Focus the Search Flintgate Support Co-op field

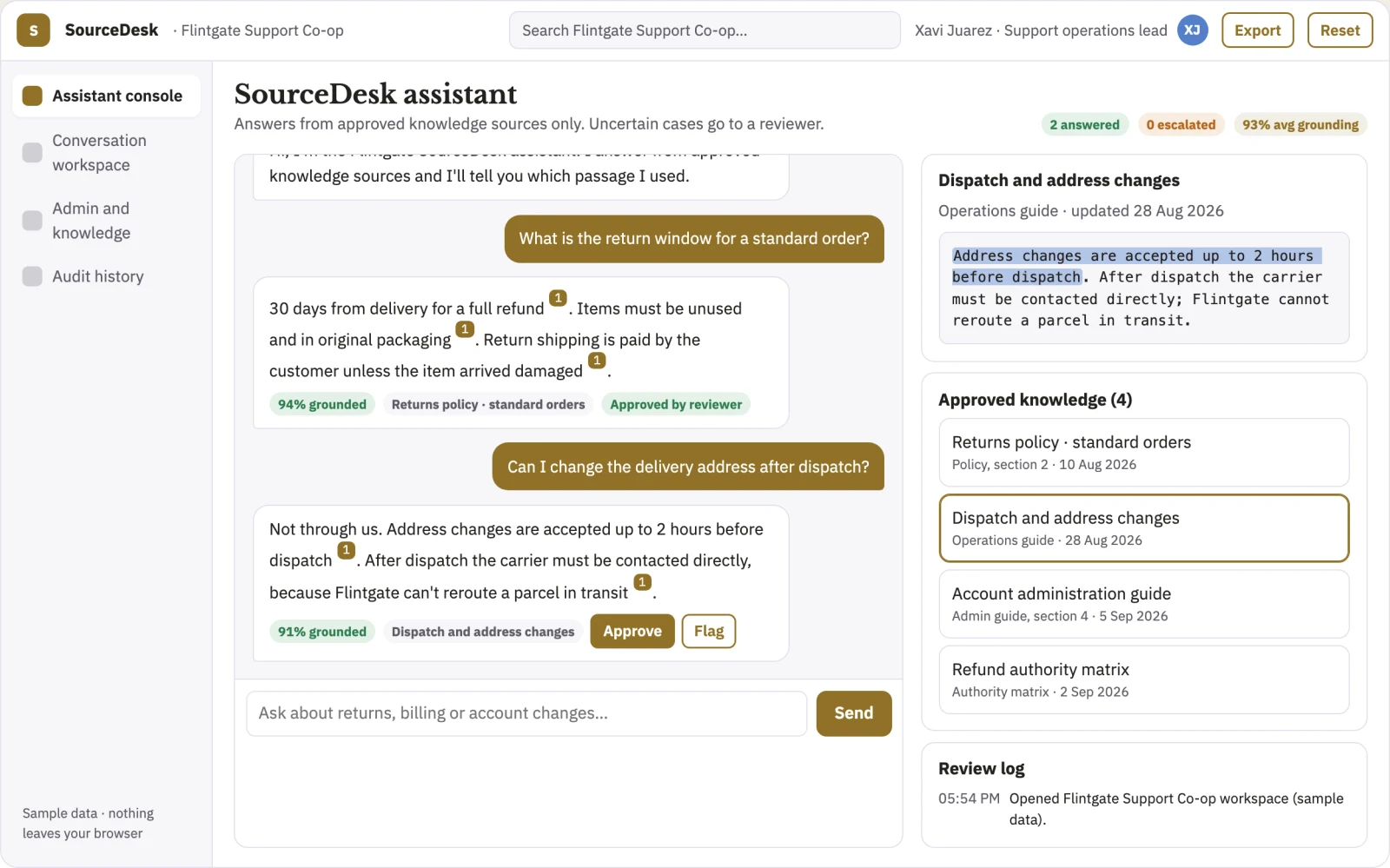(705, 30)
